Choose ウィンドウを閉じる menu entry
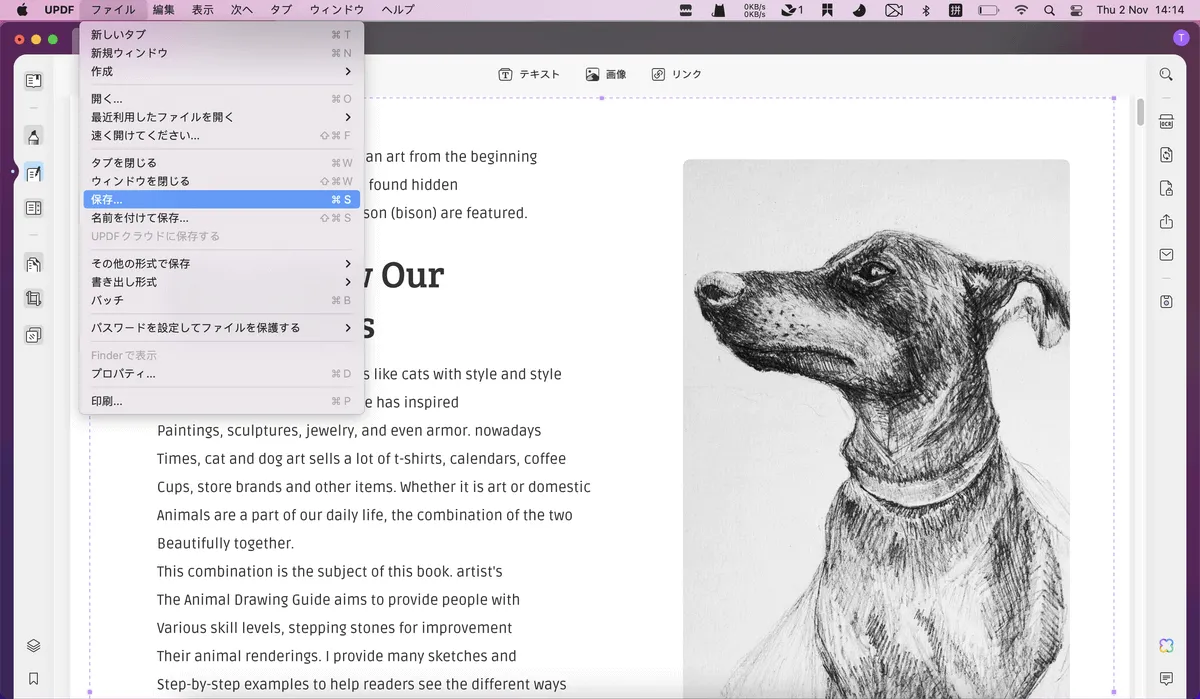 [222, 181]
